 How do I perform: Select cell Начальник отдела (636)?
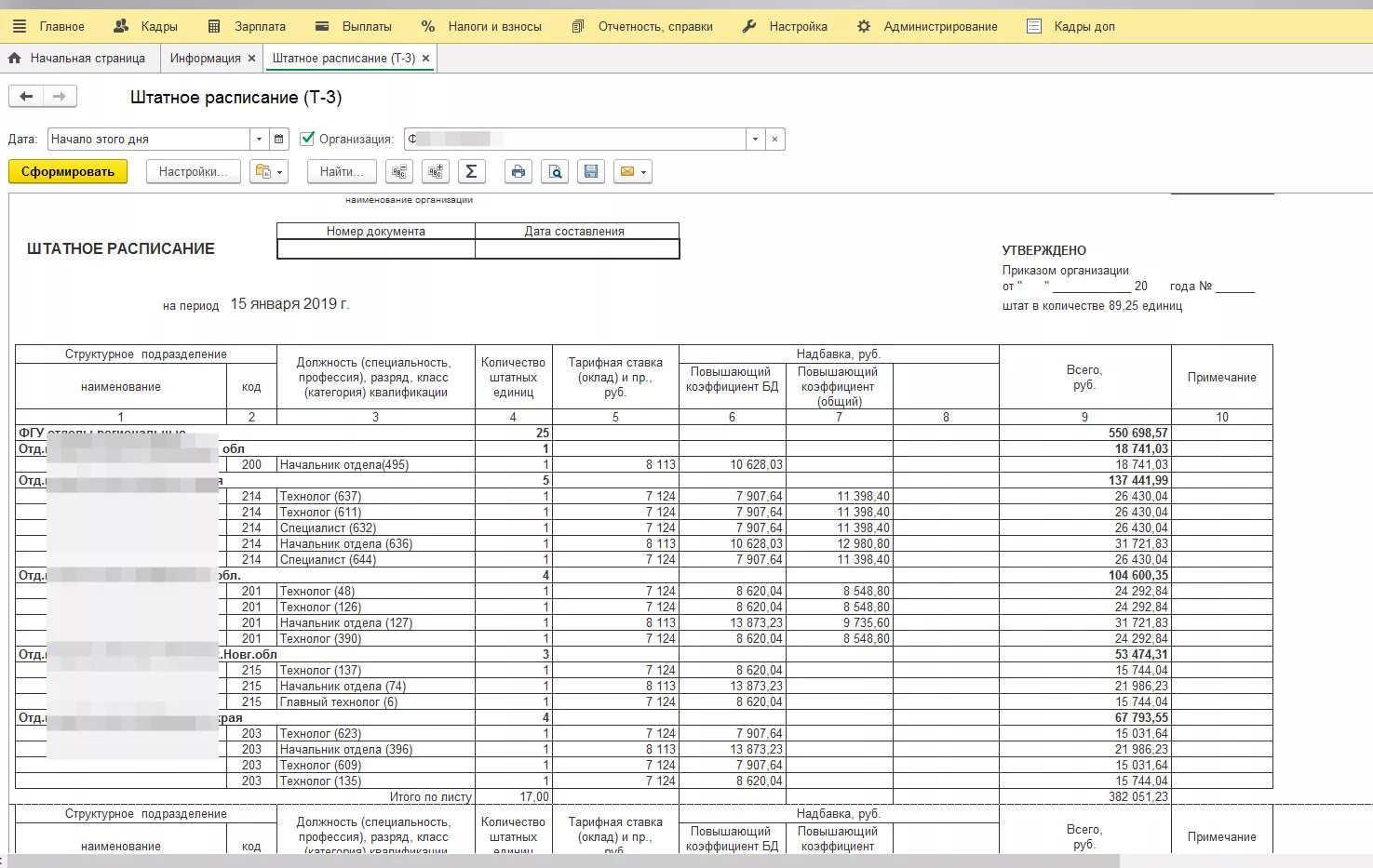click(x=376, y=544)
